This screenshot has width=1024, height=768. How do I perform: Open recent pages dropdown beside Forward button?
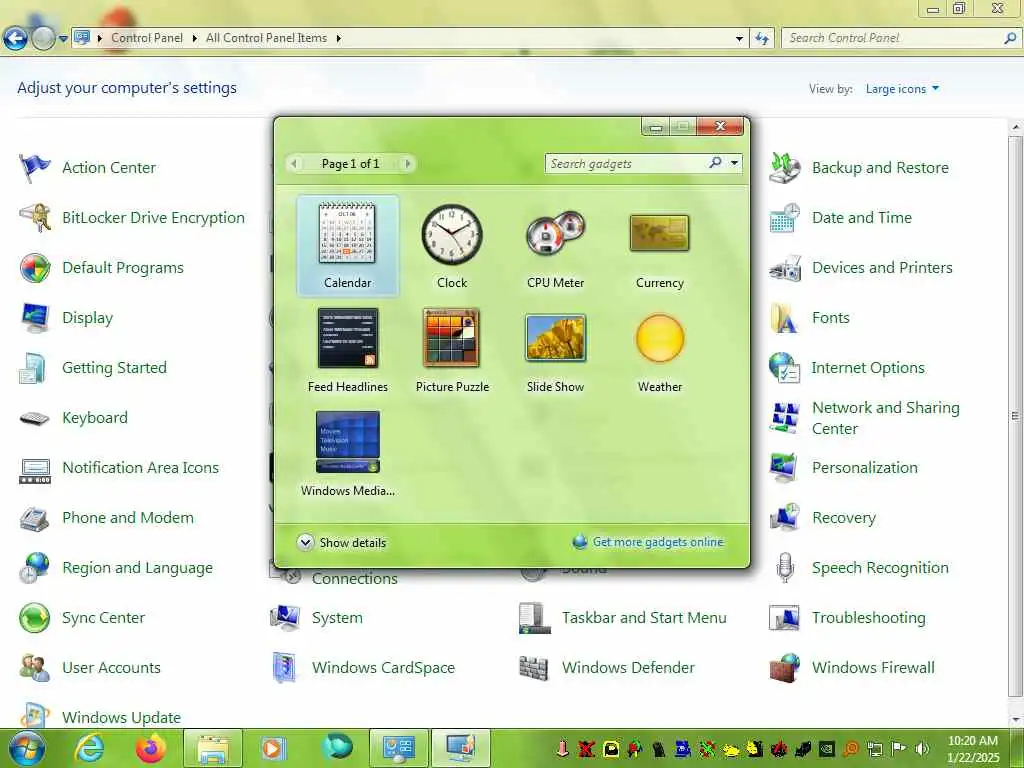[x=63, y=39]
